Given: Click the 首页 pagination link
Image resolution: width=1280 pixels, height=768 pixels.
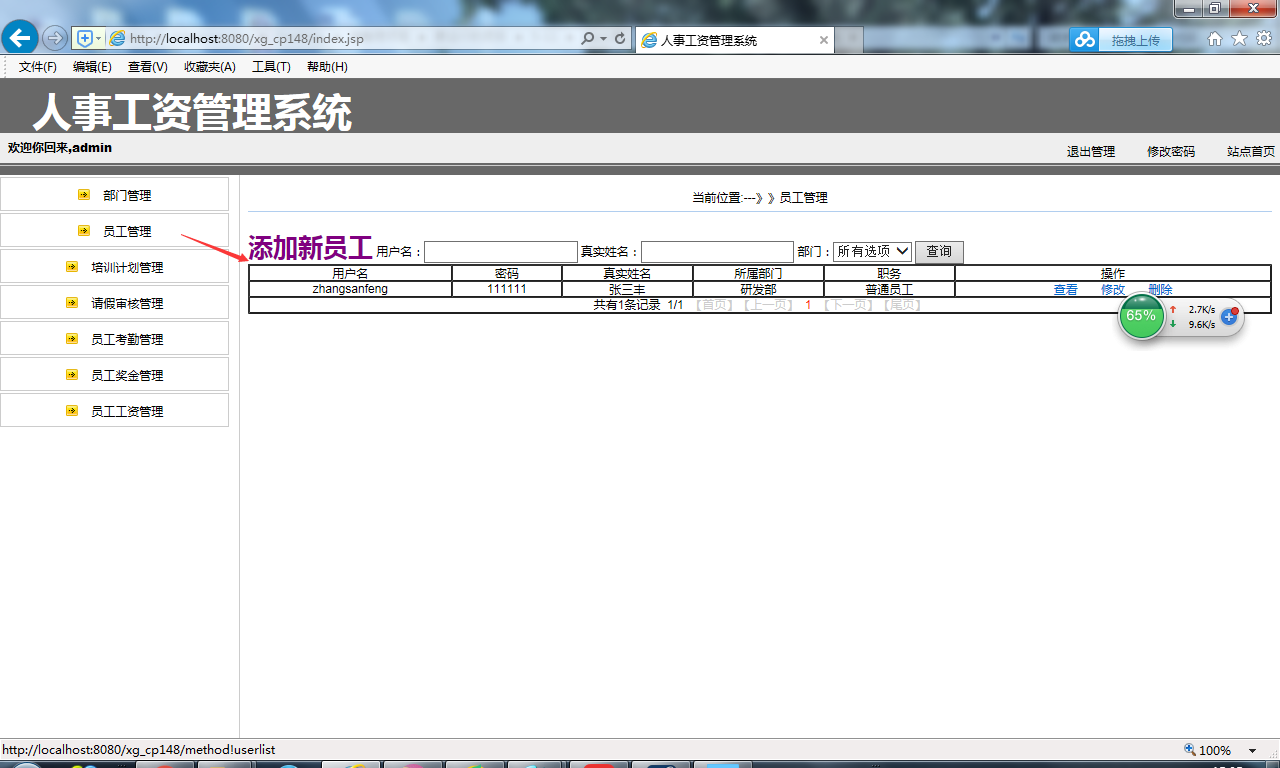Looking at the screenshot, I should 713,305.
